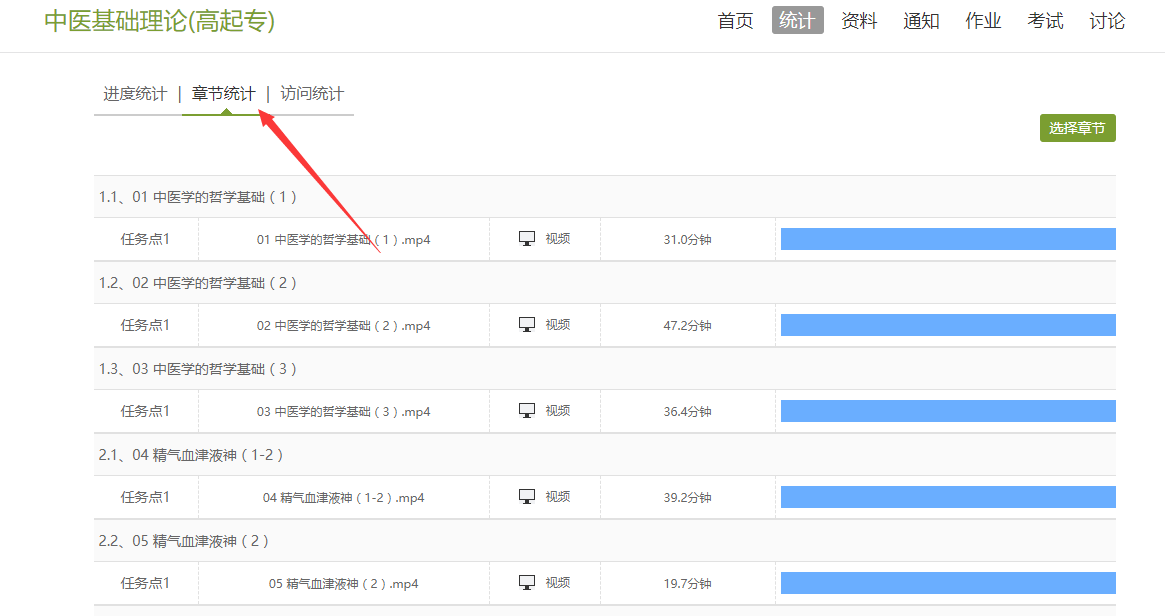Screen dimensions: 1165x616
Task: Go to 首页 in top navigation
Action: click(x=735, y=21)
